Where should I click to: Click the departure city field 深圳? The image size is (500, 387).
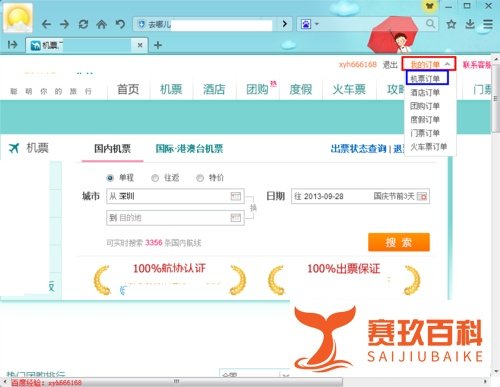pyautogui.click(x=175, y=196)
